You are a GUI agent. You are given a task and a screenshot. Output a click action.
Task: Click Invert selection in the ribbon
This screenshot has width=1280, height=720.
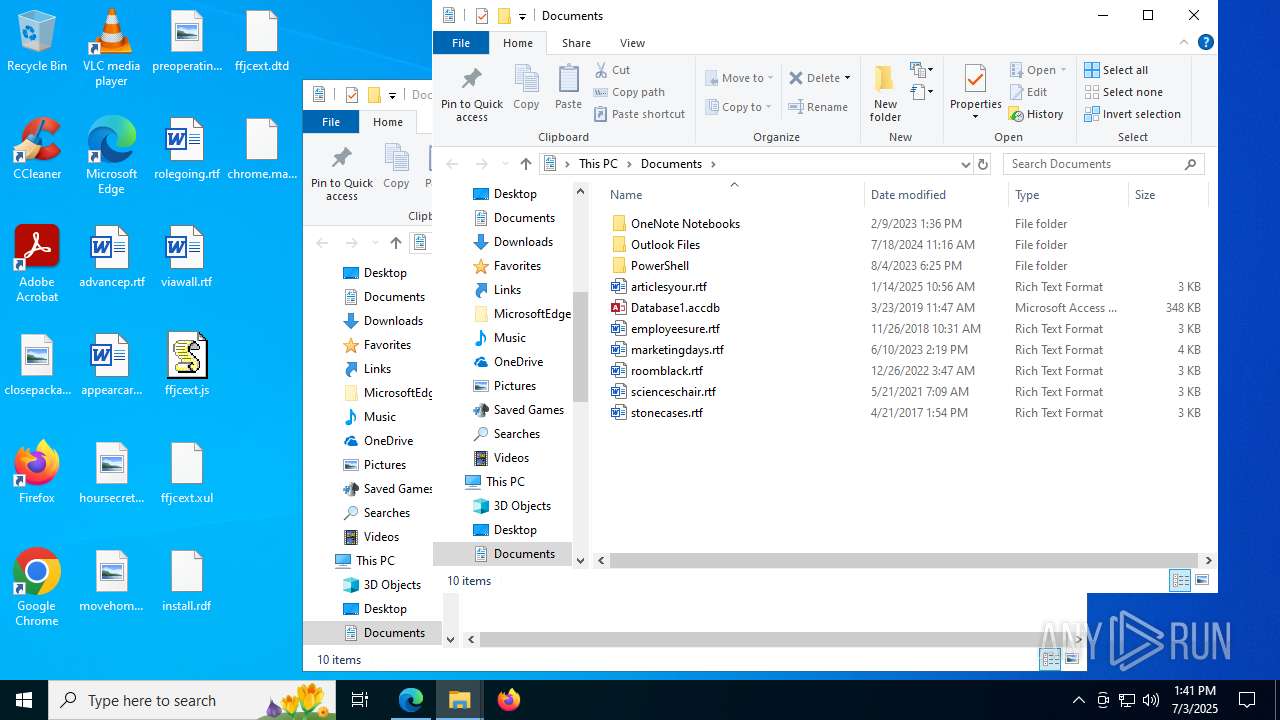click(1132, 114)
